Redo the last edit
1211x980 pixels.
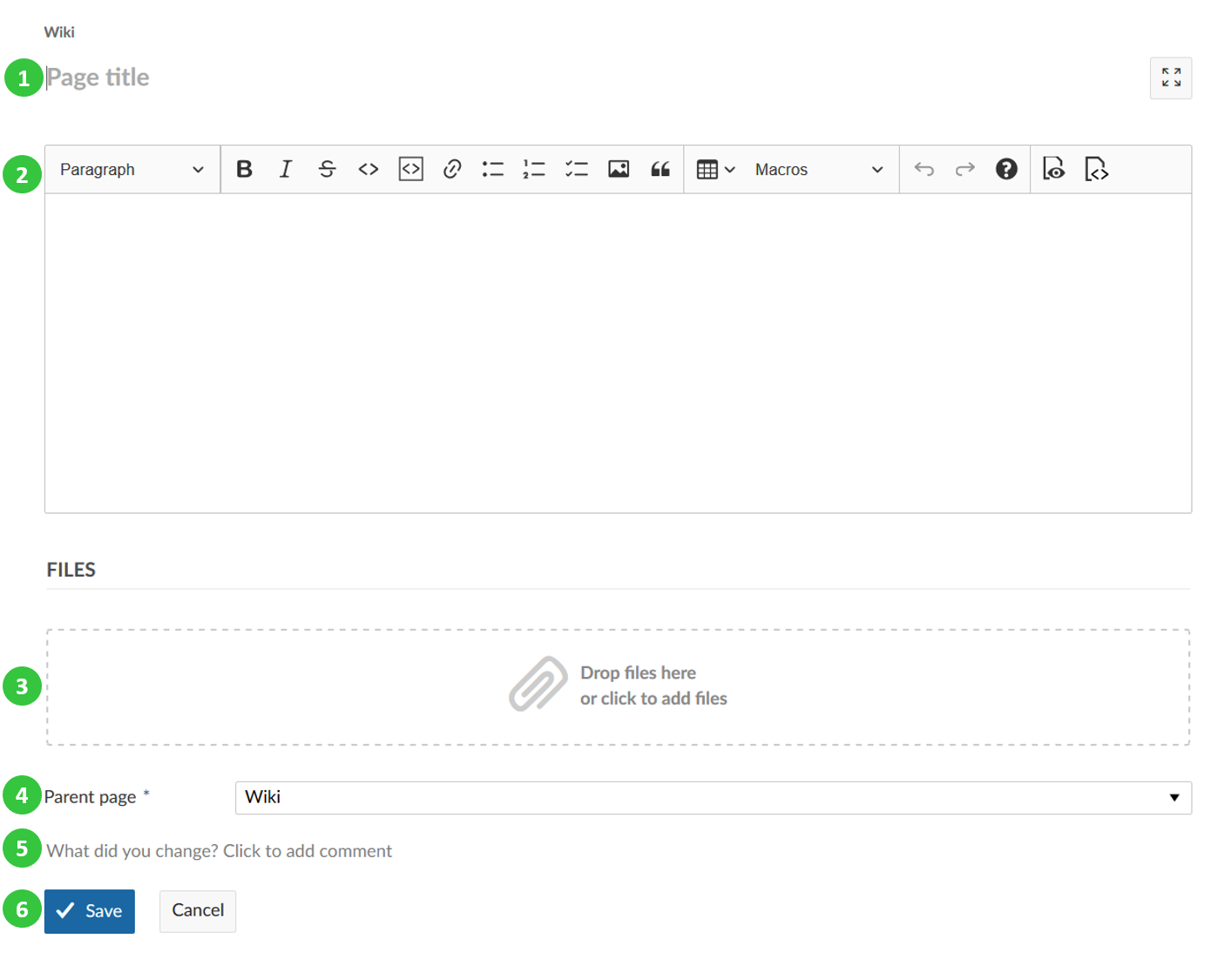pyautogui.click(x=964, y=169)
